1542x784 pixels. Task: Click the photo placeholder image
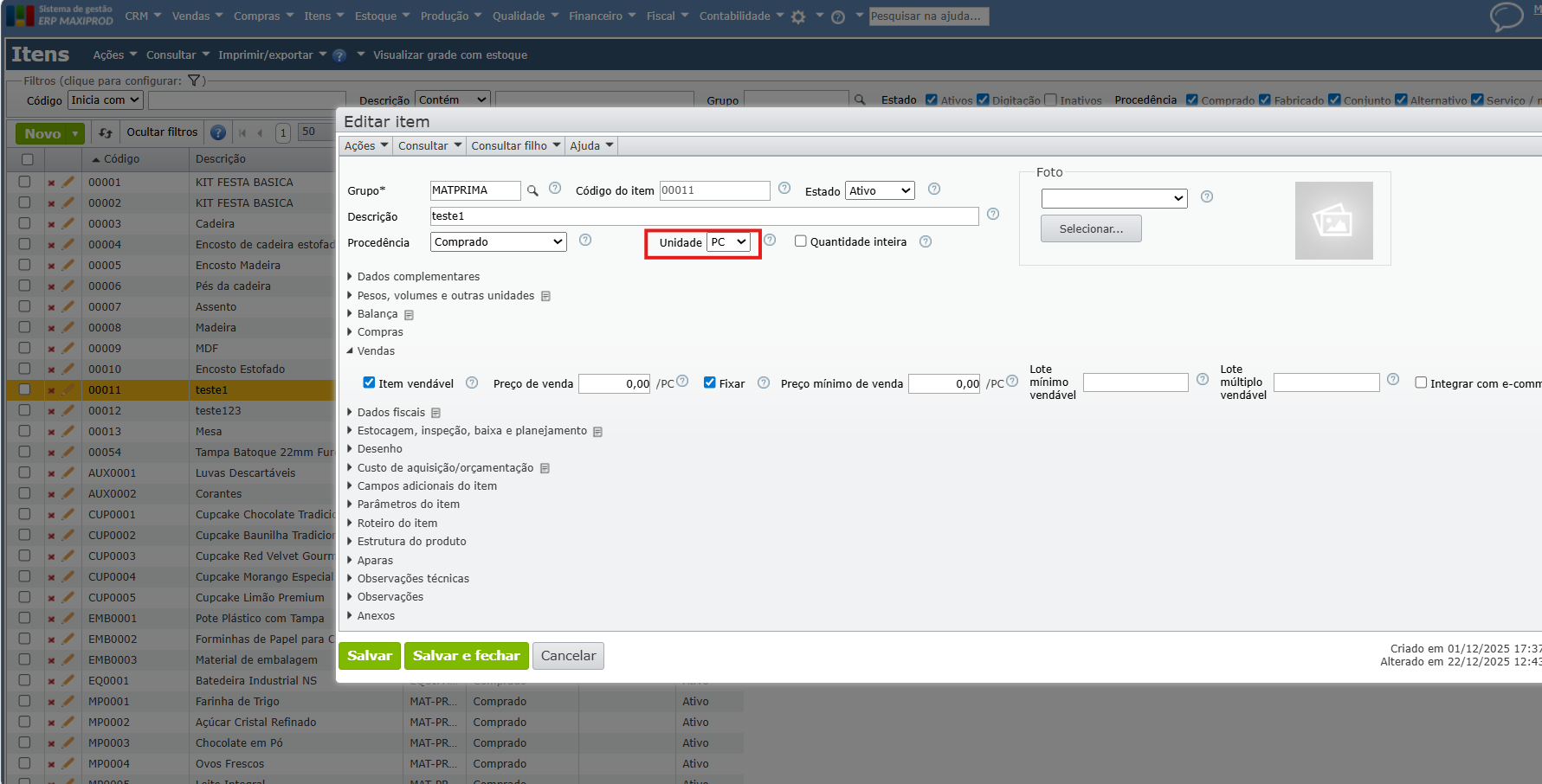pyautogui.click(x=1333, y=221)
